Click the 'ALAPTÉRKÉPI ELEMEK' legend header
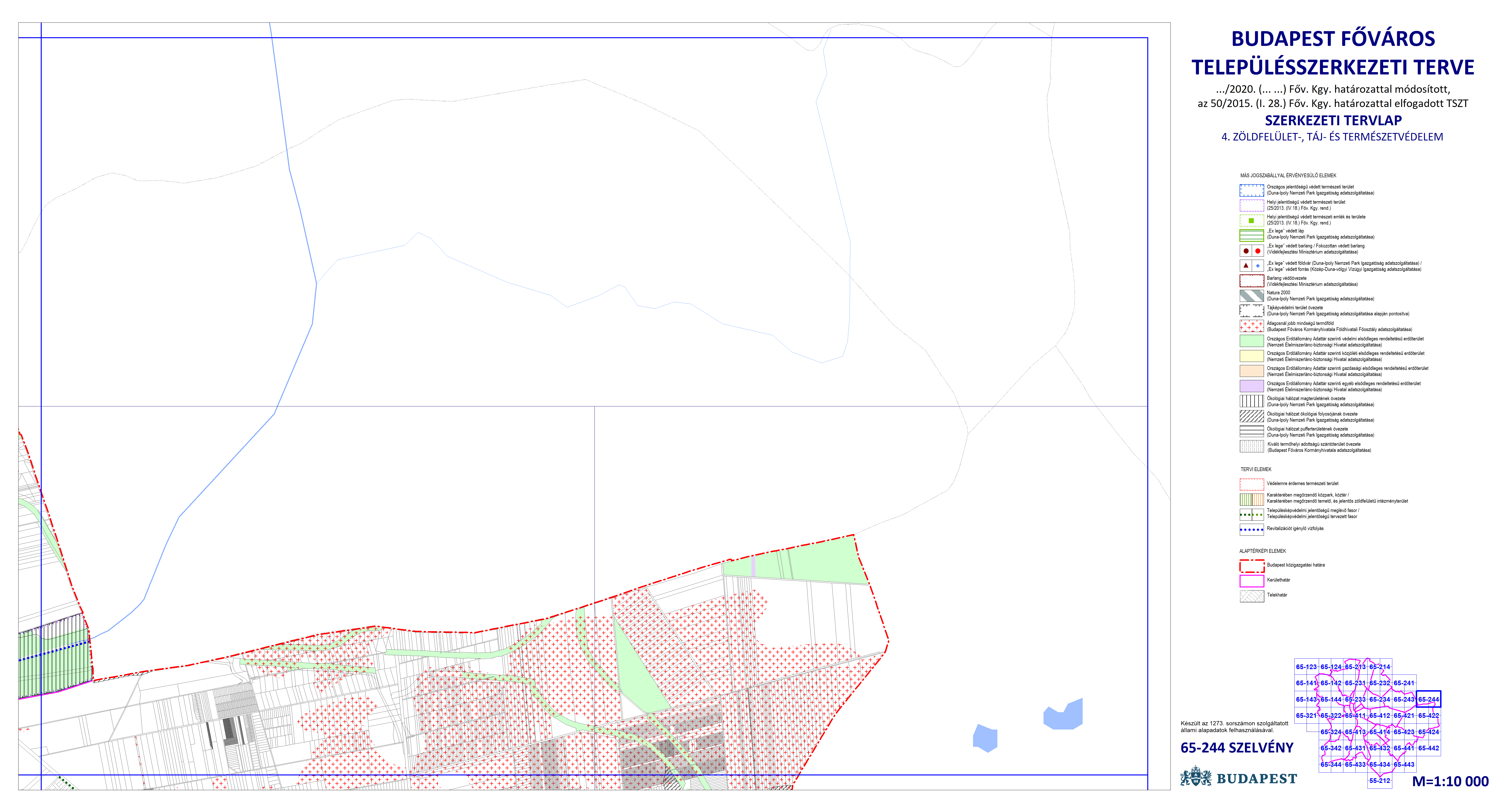The image size is (1512, 811). pyautogui.click(x=1263, y=551)
